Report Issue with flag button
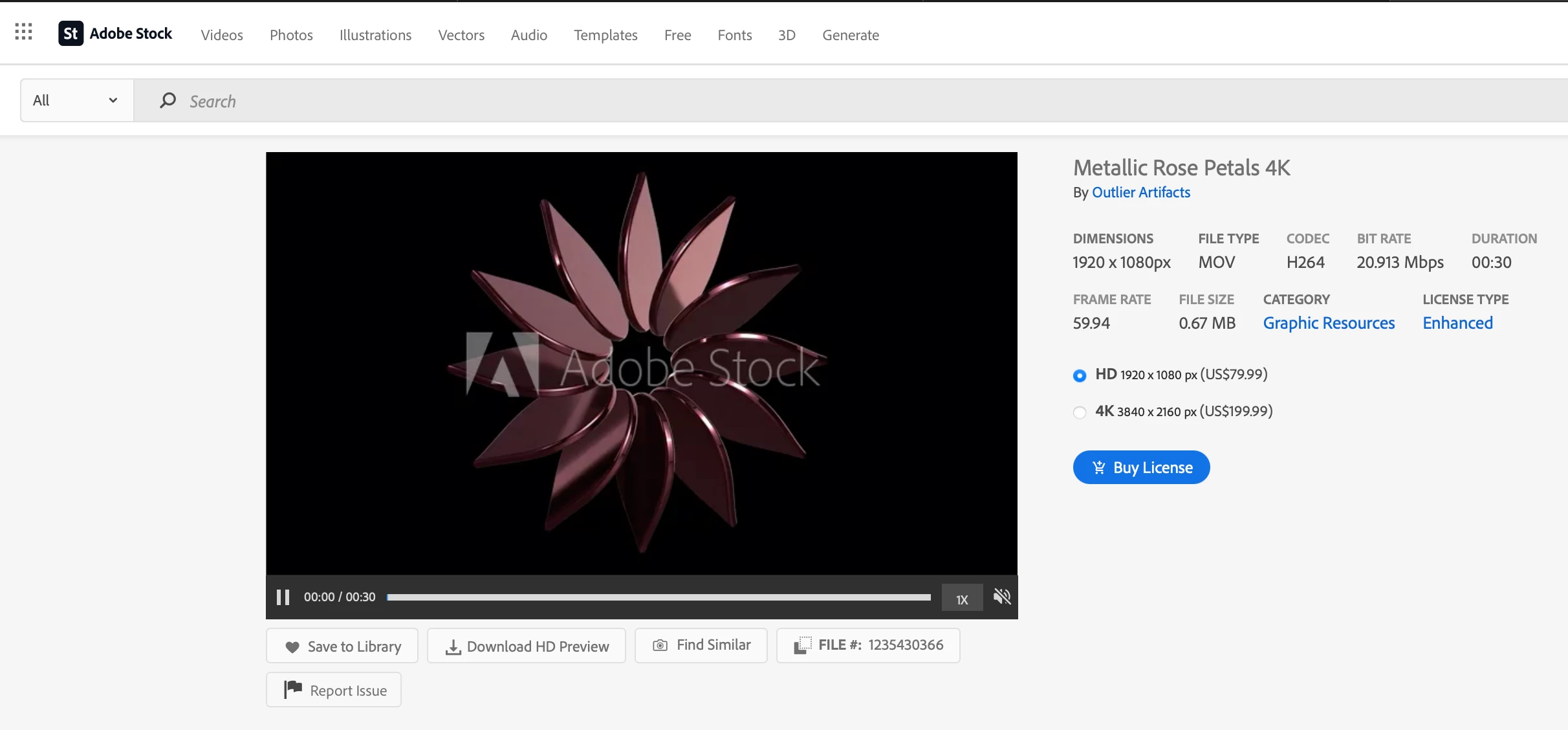 334,691
